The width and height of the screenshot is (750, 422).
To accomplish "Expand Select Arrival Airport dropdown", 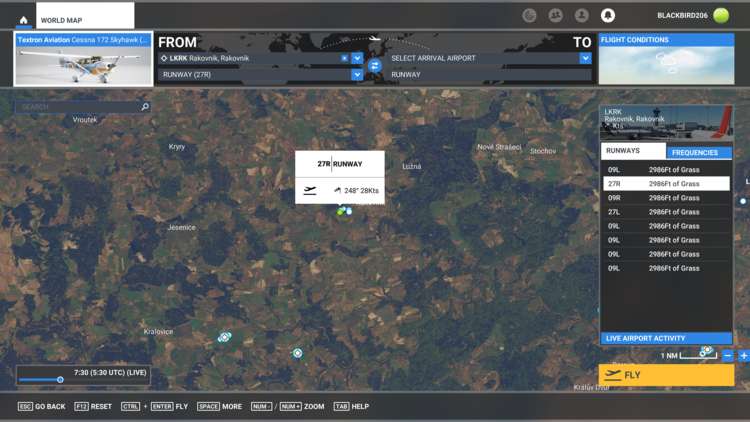I will click(585, 59).
